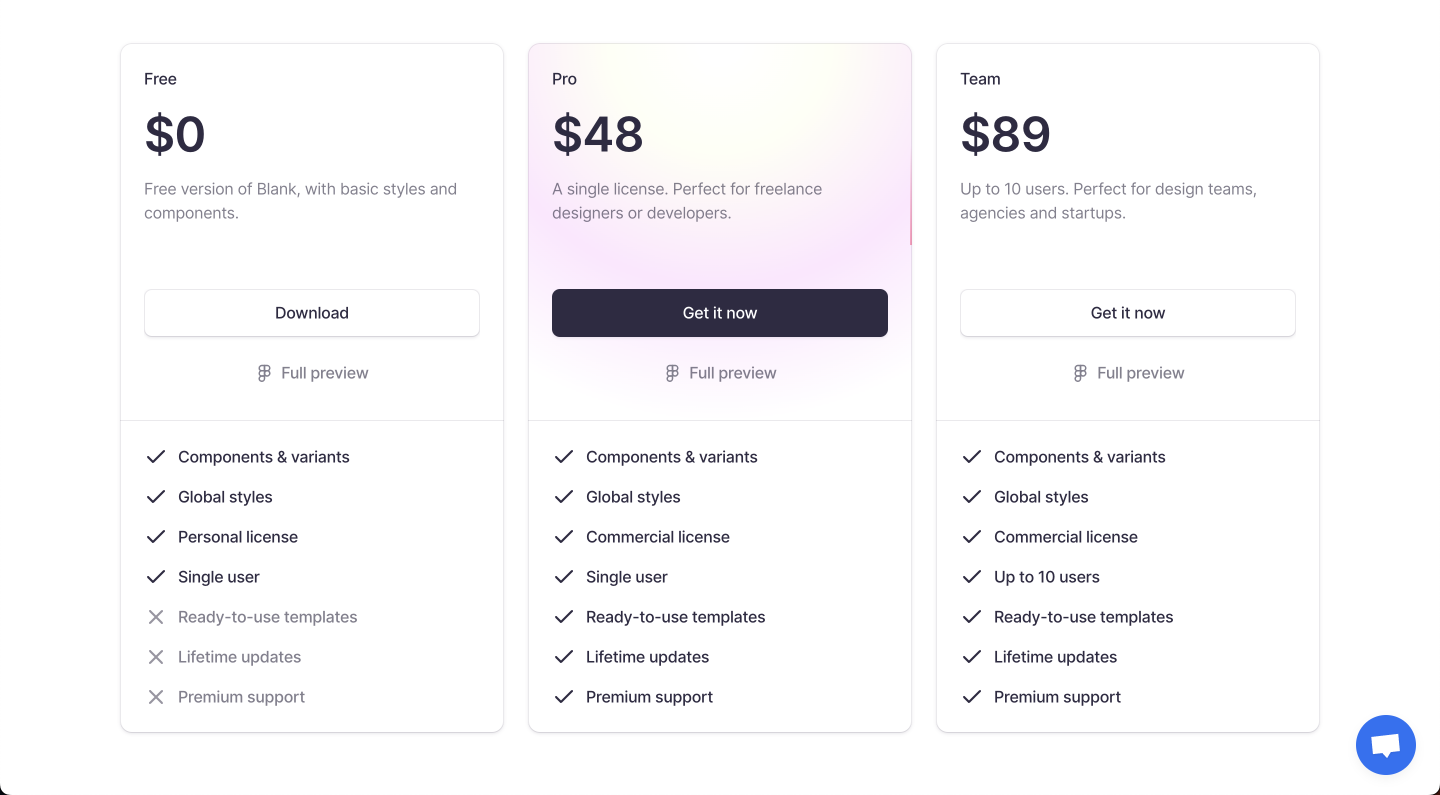Click the Team plan title

pos(980,79)
